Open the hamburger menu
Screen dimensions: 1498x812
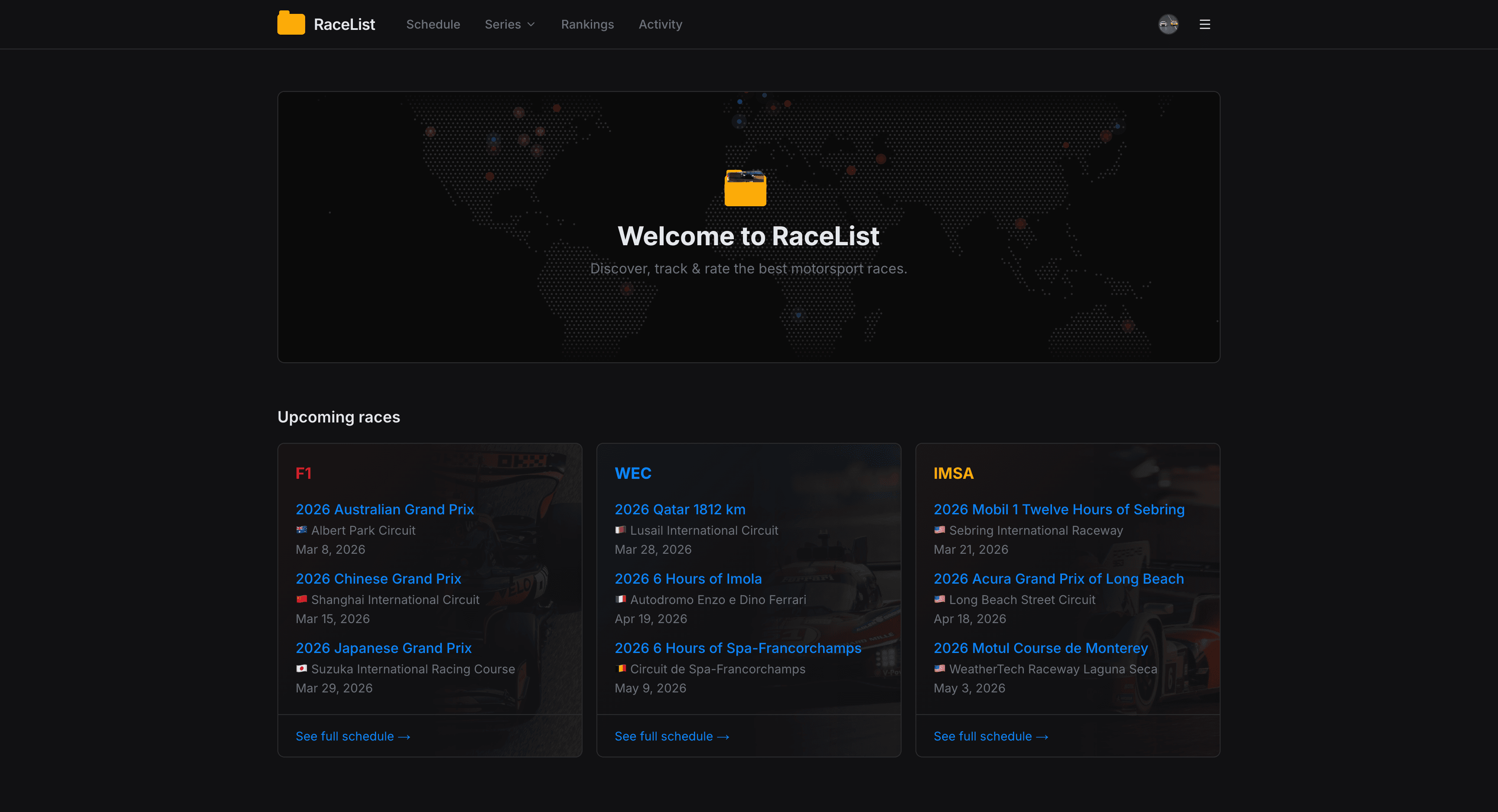[x=1204, y=24]
